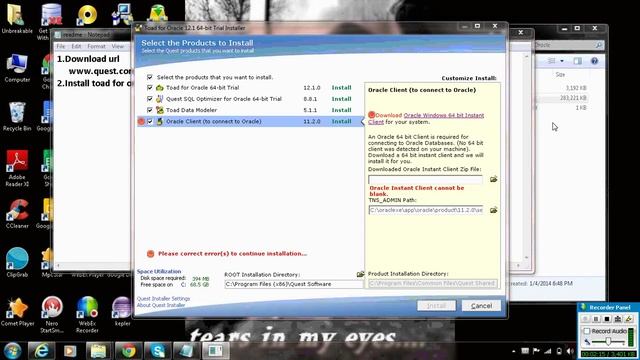The height and width of the screenshot is (360, 640).
Task: Uncheck Toad for Oracle 64-bit Trial
Action: click(x=149, y=87)
